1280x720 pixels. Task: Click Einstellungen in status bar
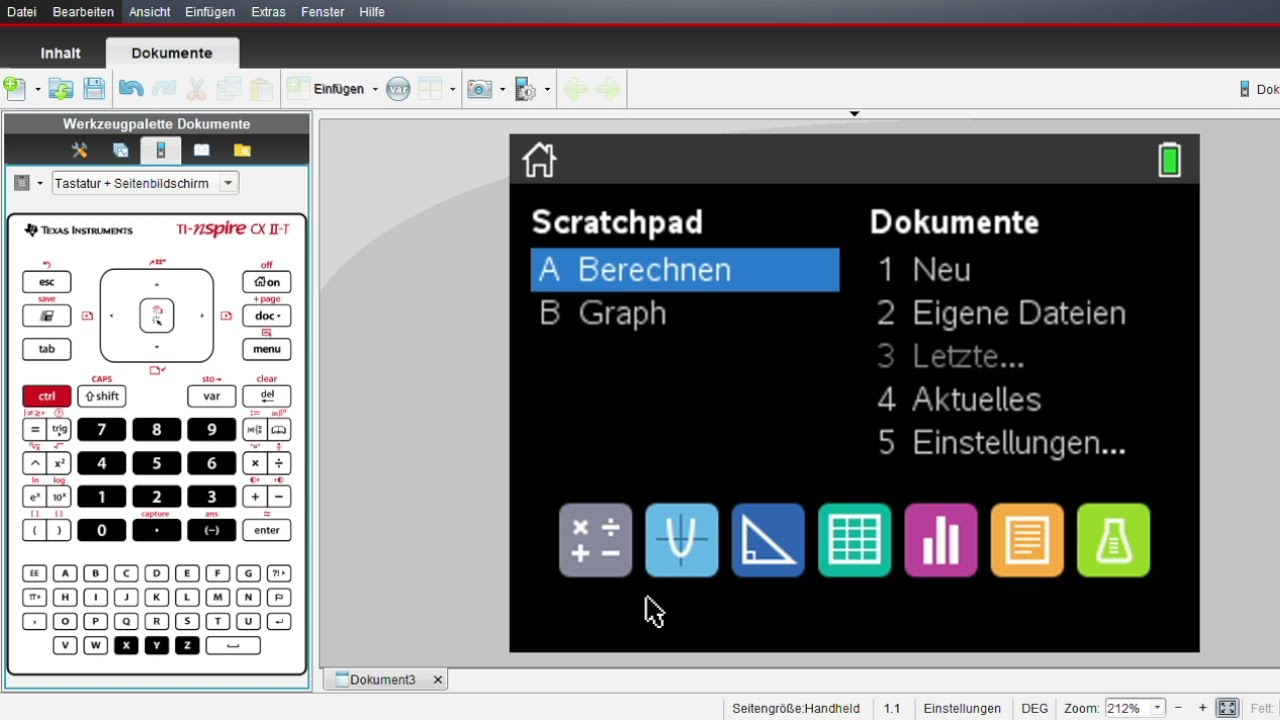pos(962,708)
